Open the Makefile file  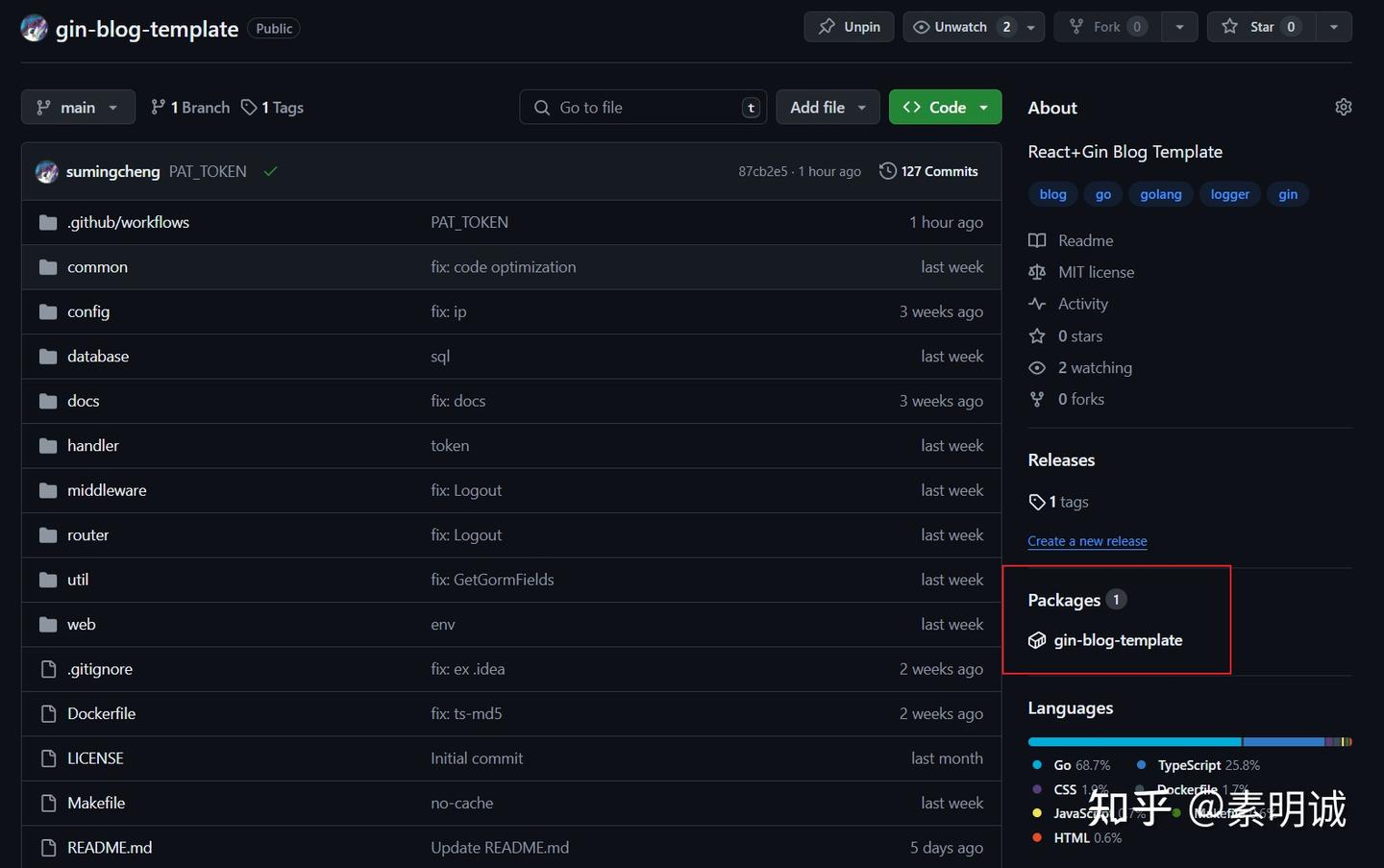tap(96, 804)
